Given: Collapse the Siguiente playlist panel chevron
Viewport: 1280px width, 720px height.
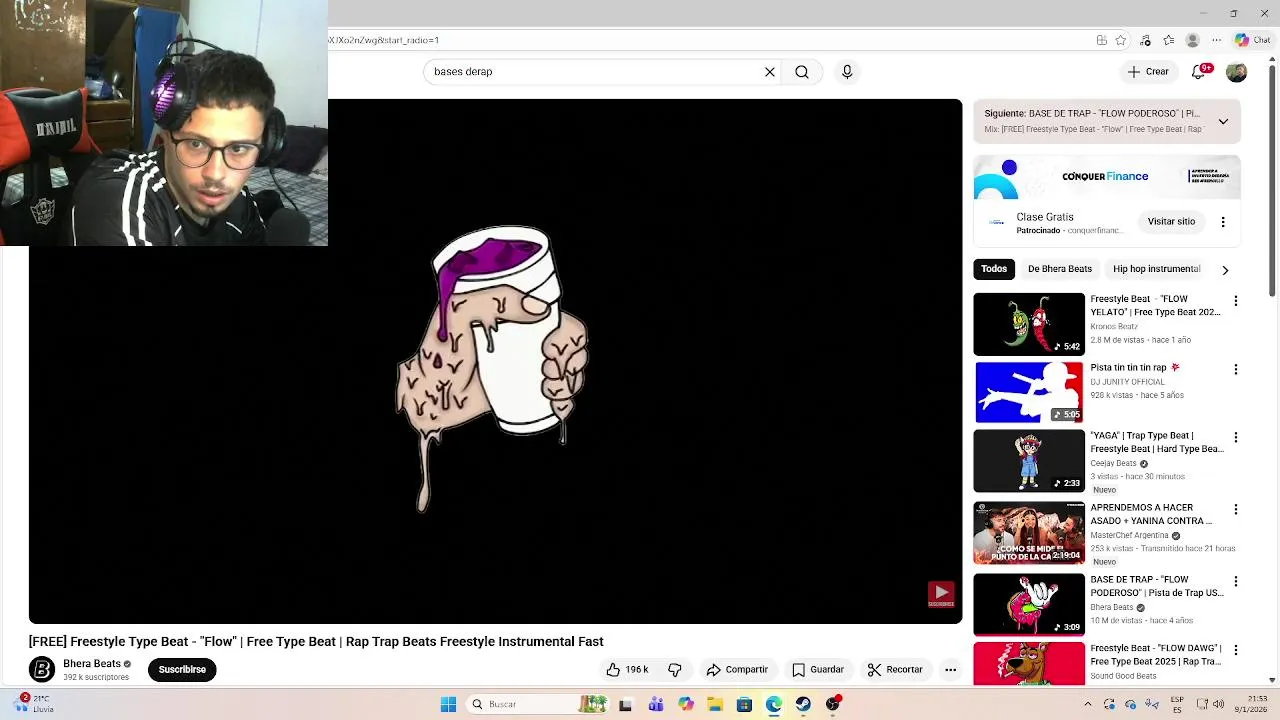Looking at the screenshot, I should pyautogui.click(x=1223, y=121).
